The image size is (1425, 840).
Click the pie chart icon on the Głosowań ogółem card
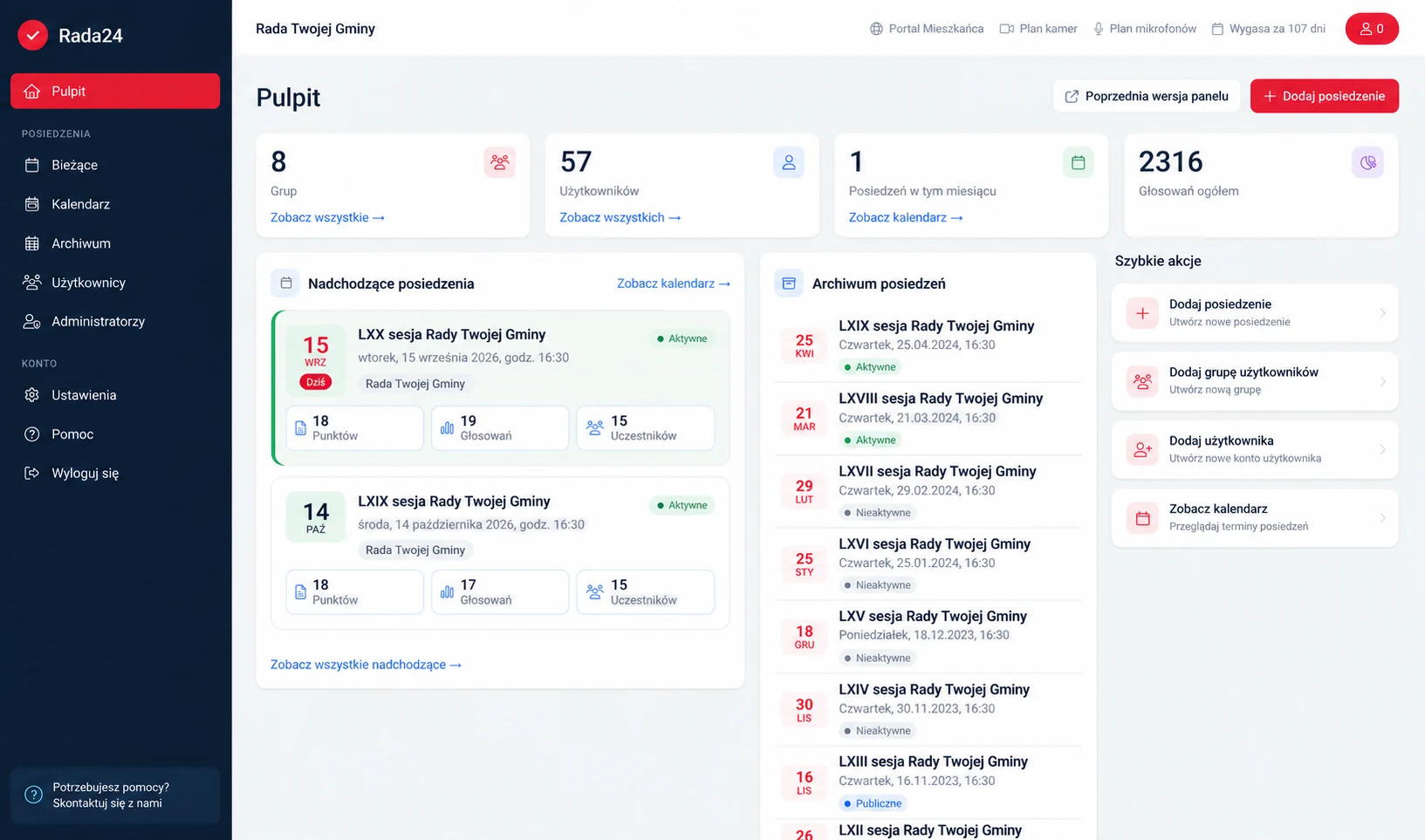click(x=1367, y=162)
